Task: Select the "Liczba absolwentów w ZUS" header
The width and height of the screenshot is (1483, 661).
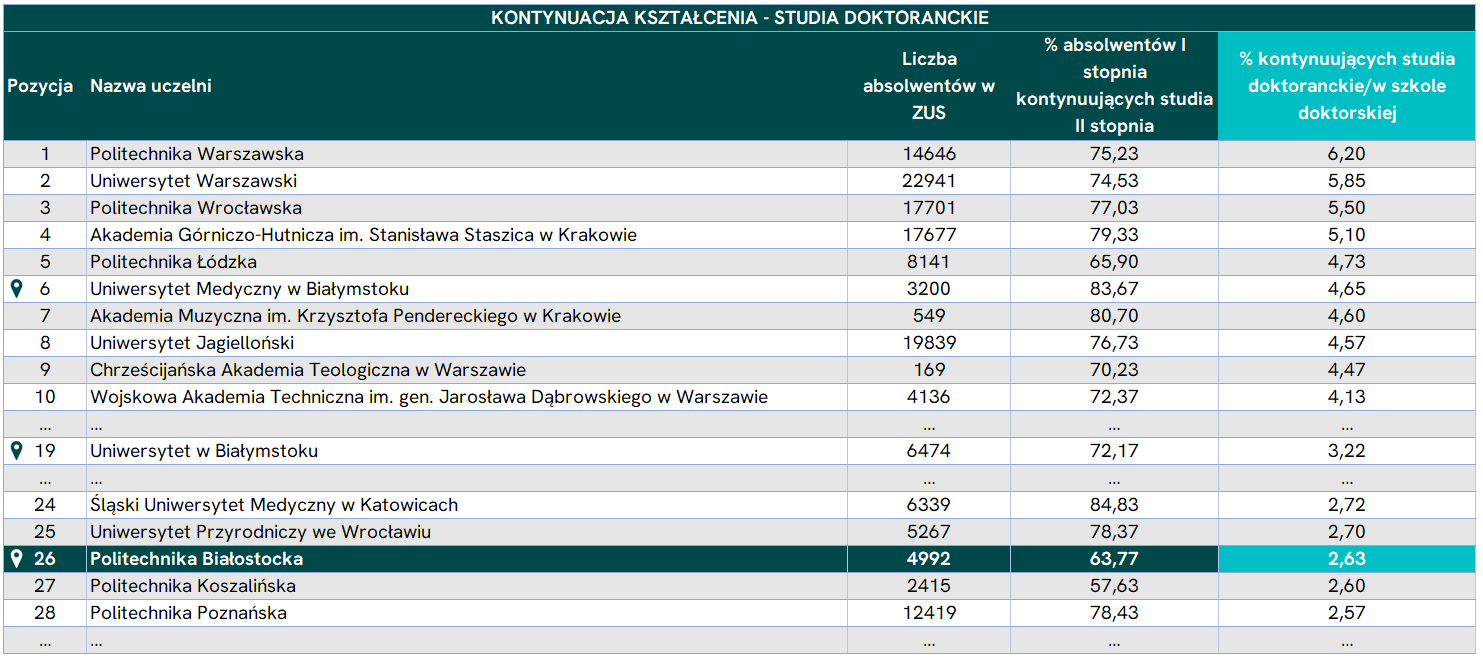Action: (x=929, y=86)
